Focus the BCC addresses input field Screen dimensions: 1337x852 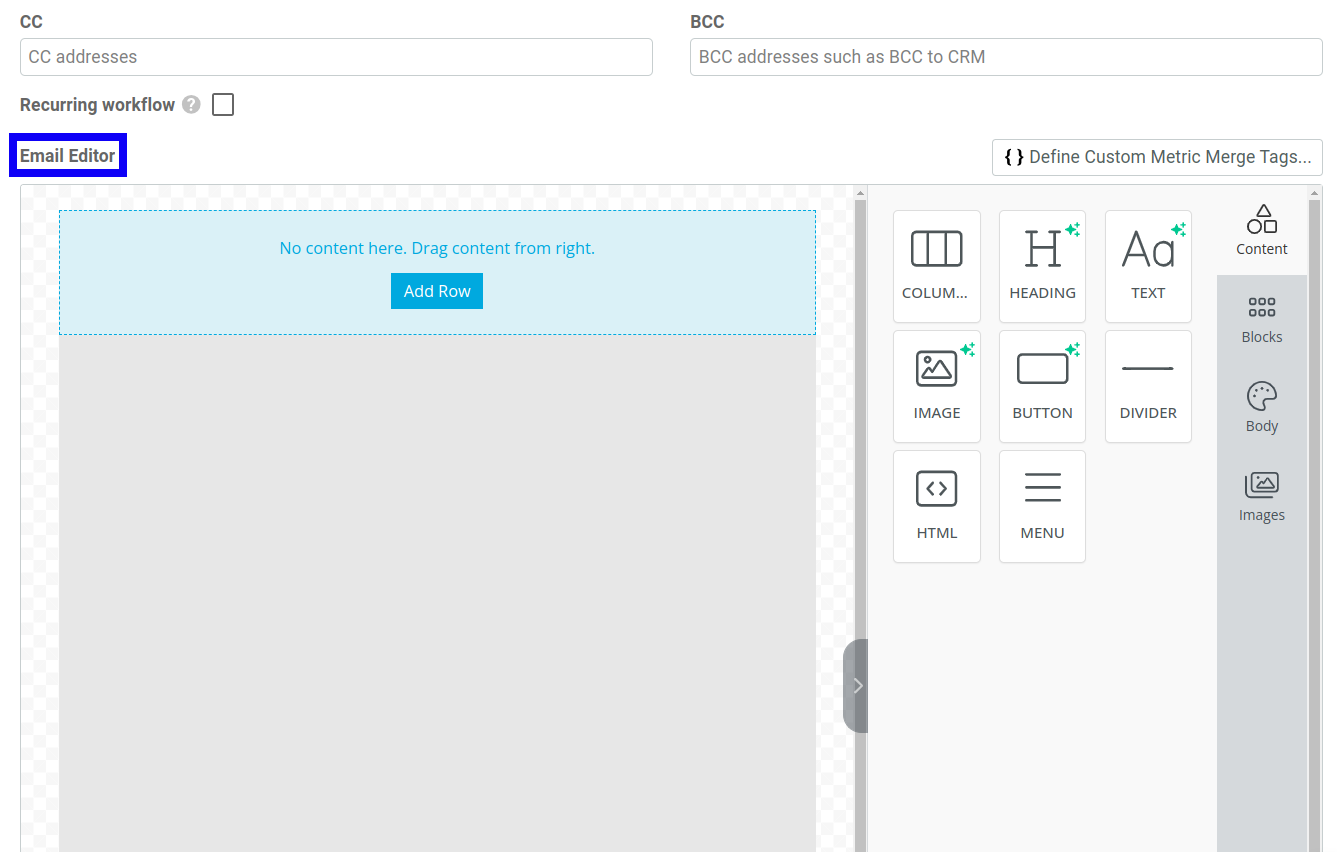1006,57
